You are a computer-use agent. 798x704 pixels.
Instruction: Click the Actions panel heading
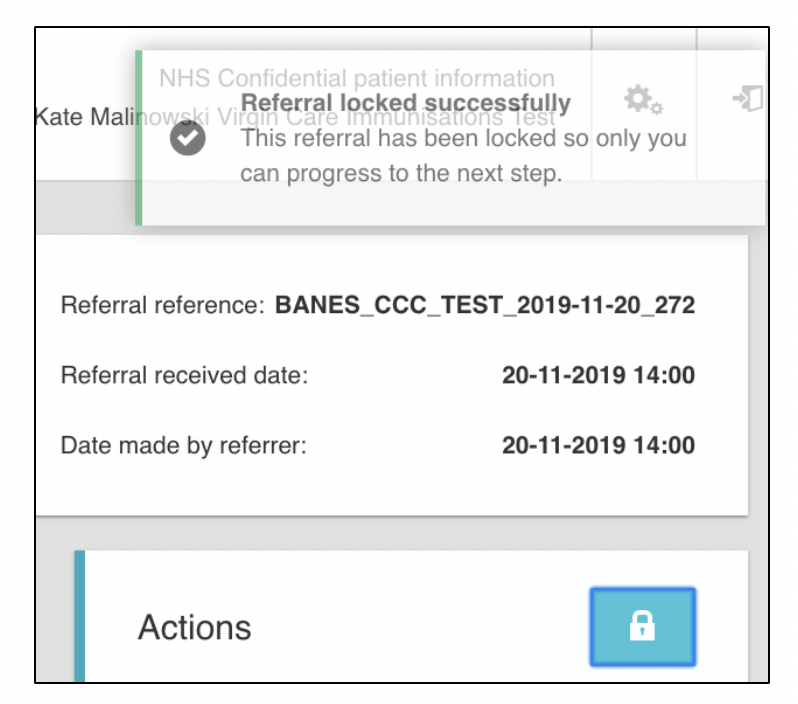coord(194,627)
